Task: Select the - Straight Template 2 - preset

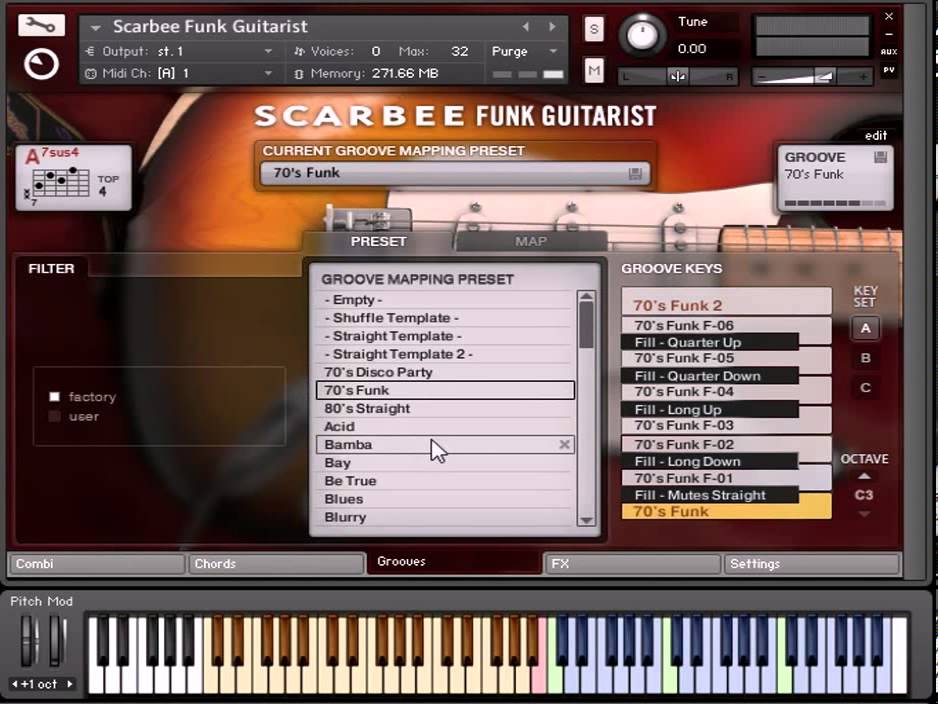Action: [445, 354]
